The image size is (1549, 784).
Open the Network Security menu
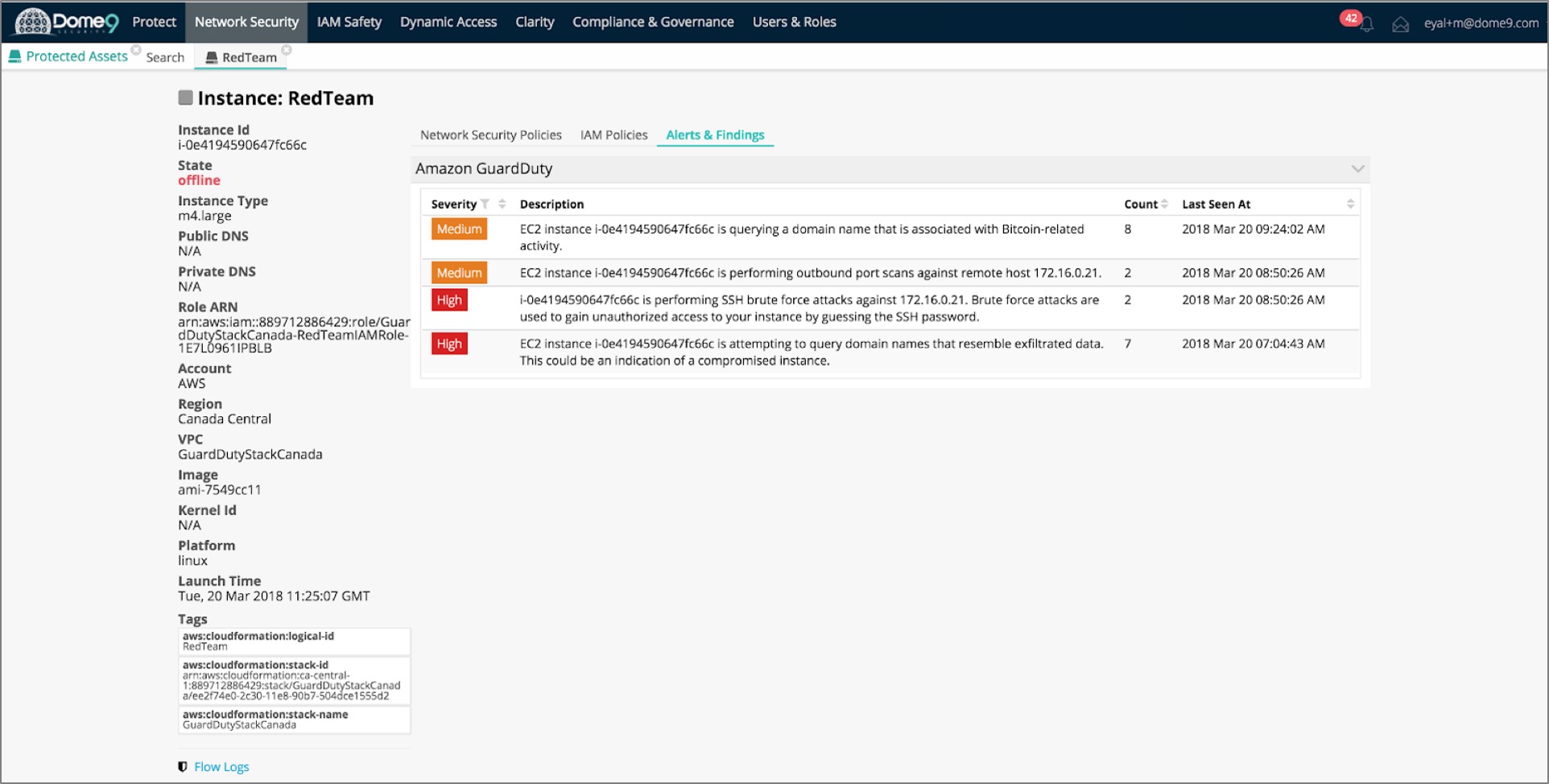246,22
